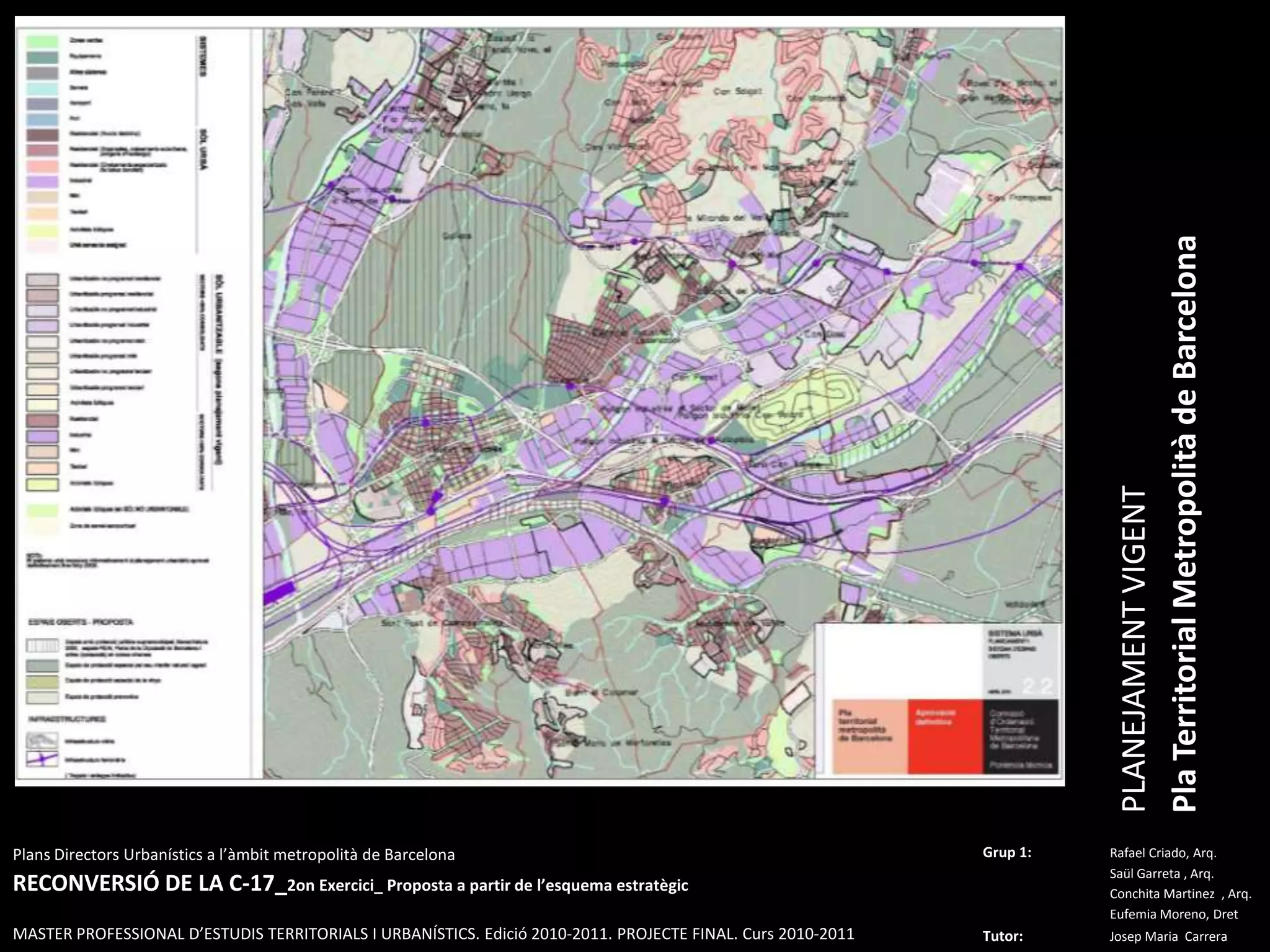1270x952 pixels.
Task: Click the 'Grup 1:' label
Action: point(1006,852)
